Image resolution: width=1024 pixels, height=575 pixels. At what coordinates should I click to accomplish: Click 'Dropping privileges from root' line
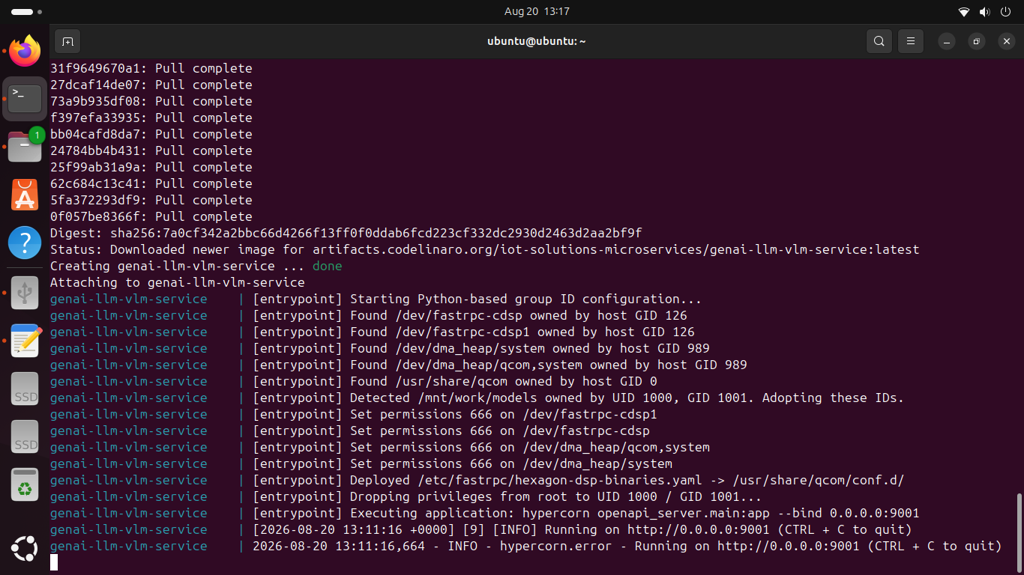click(406, 497)
